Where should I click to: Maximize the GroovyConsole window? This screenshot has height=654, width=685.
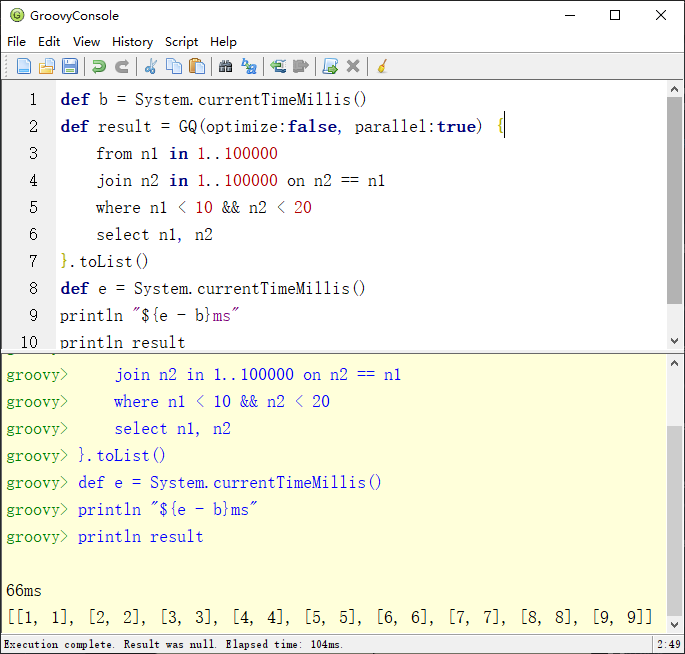coord(615,15)
